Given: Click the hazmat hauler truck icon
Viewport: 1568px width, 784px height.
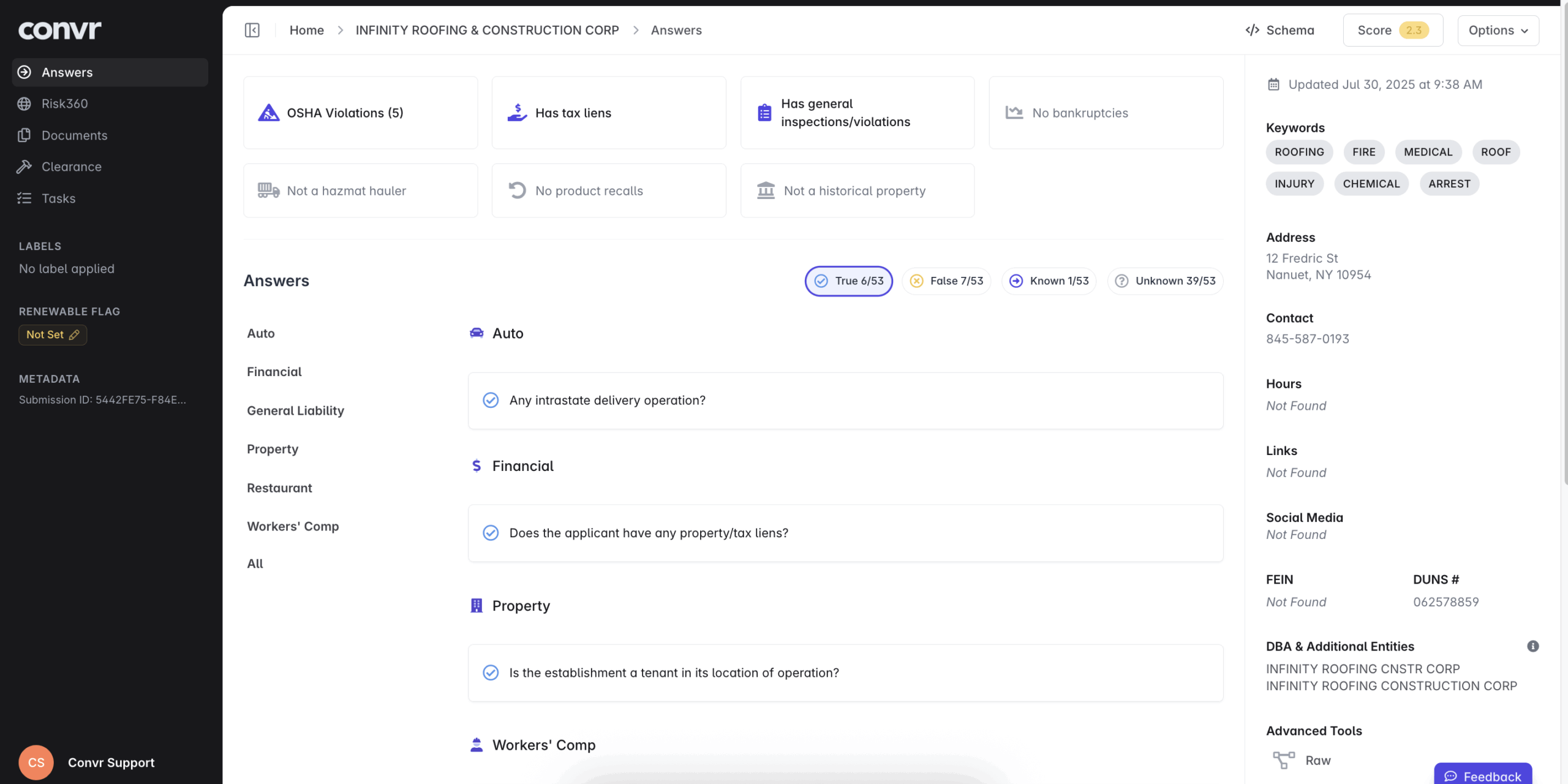Looking at the screenshot, I should coord(268,190).
